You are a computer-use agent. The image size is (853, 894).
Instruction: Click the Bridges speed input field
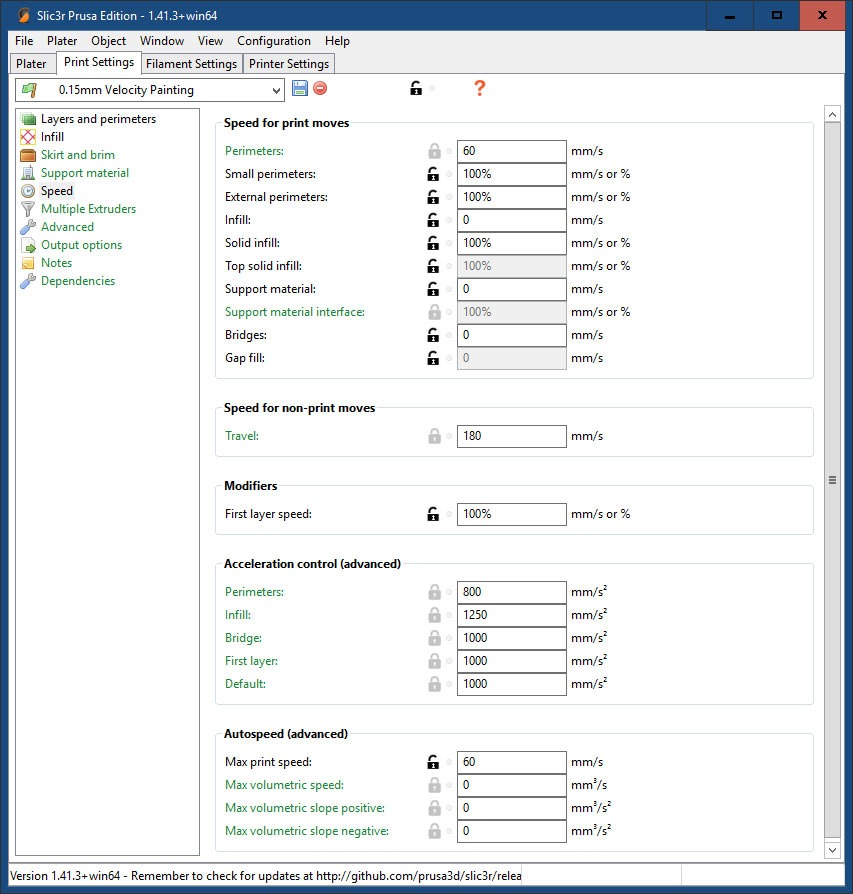pyautogui.click(x=511, y=335)
